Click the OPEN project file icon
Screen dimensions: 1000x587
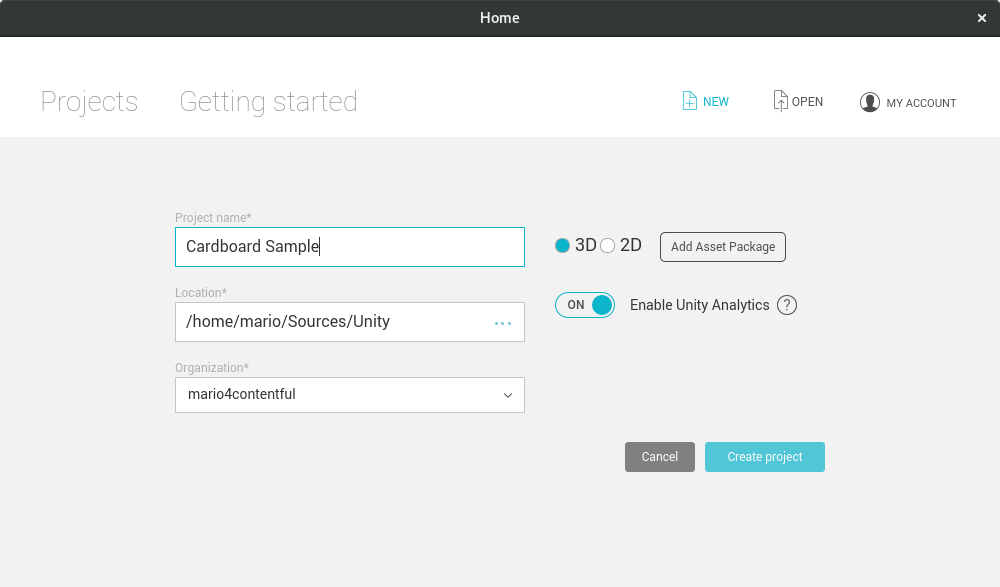click(x=780, y=101)
